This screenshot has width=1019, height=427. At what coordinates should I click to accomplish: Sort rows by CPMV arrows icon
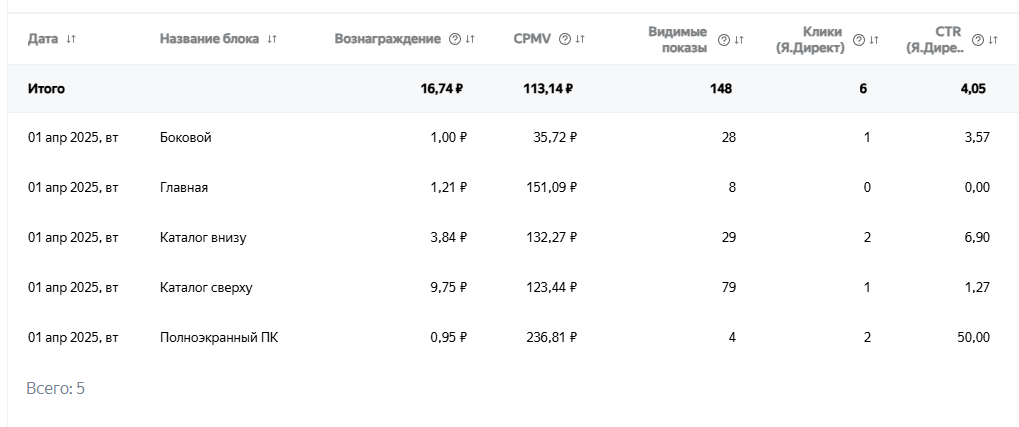pyautogui.click(x=580, y=39)
